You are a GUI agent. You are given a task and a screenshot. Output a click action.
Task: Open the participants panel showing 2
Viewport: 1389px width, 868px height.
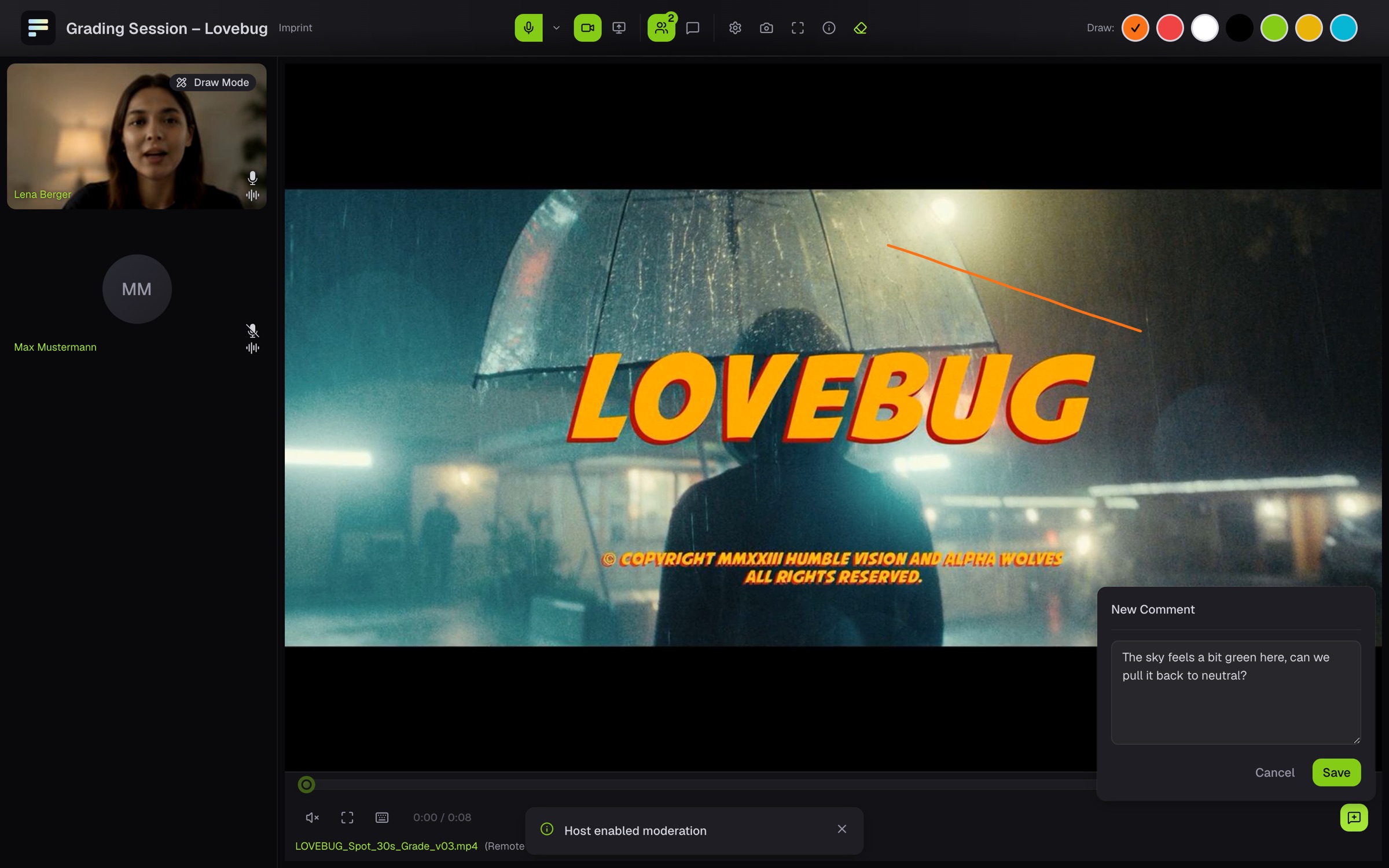662,28
